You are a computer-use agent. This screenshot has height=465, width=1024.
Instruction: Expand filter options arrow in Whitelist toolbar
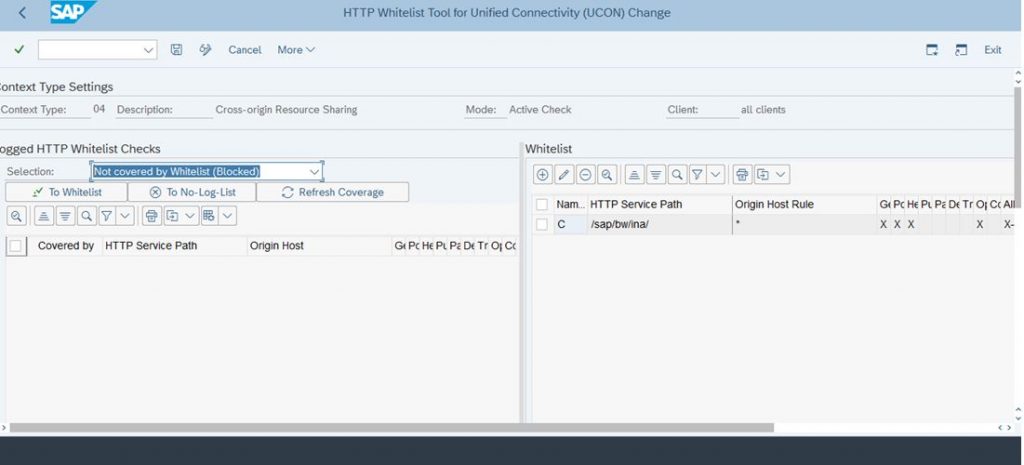point(716,174)
